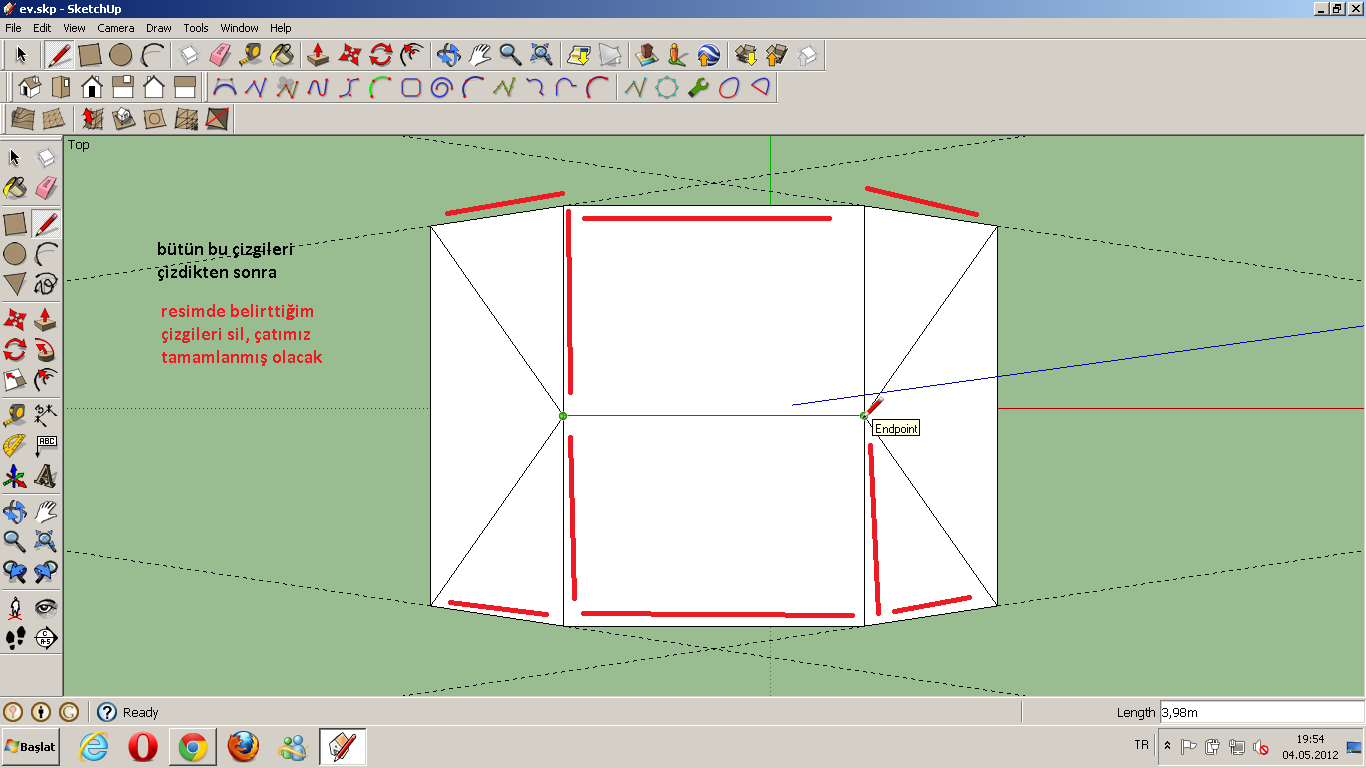Select the classic Bezier curve tool icon

tap(225, 87)
